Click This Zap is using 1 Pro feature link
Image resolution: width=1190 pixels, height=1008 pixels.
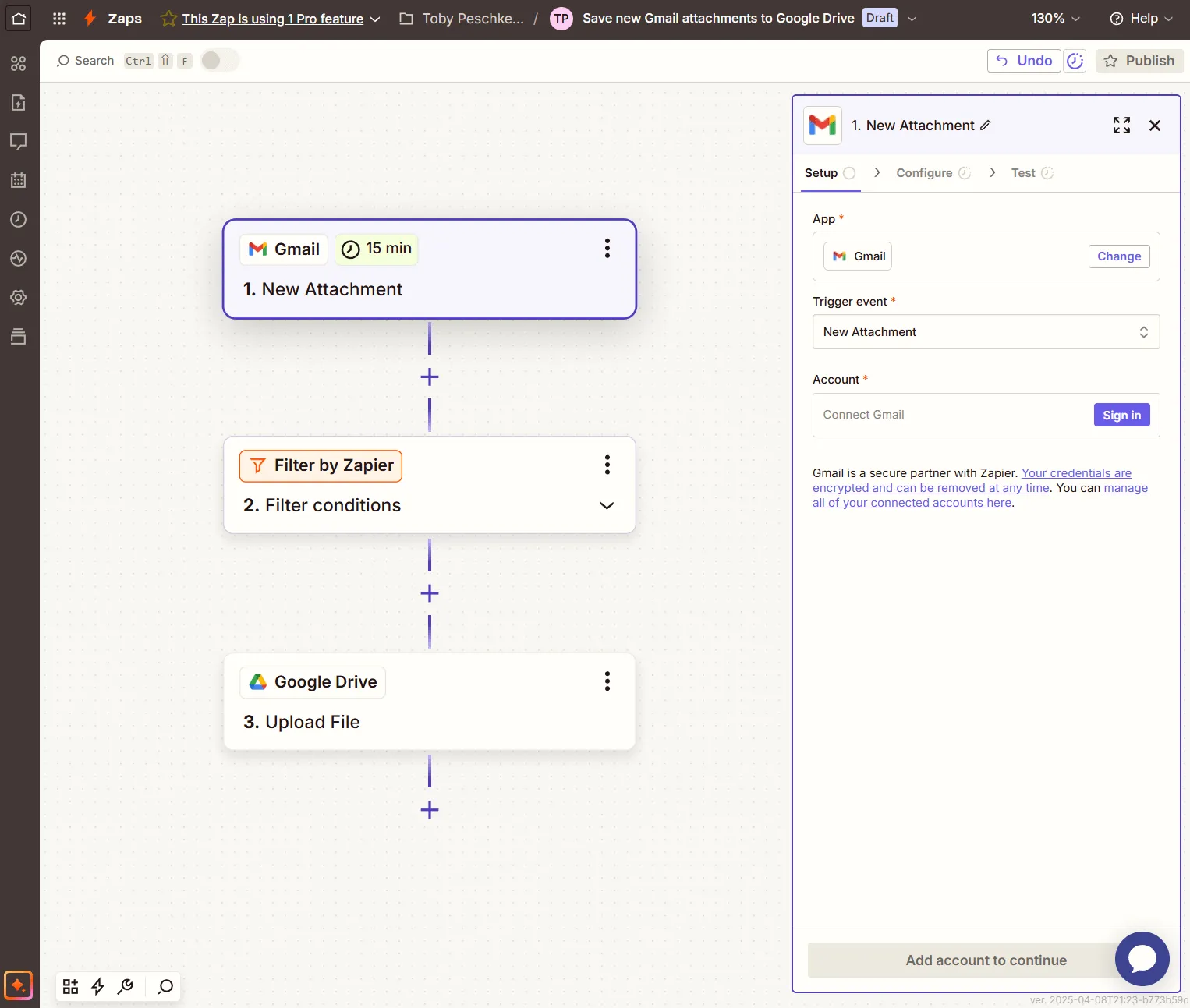pyautogui.click(x=273, y=19)
